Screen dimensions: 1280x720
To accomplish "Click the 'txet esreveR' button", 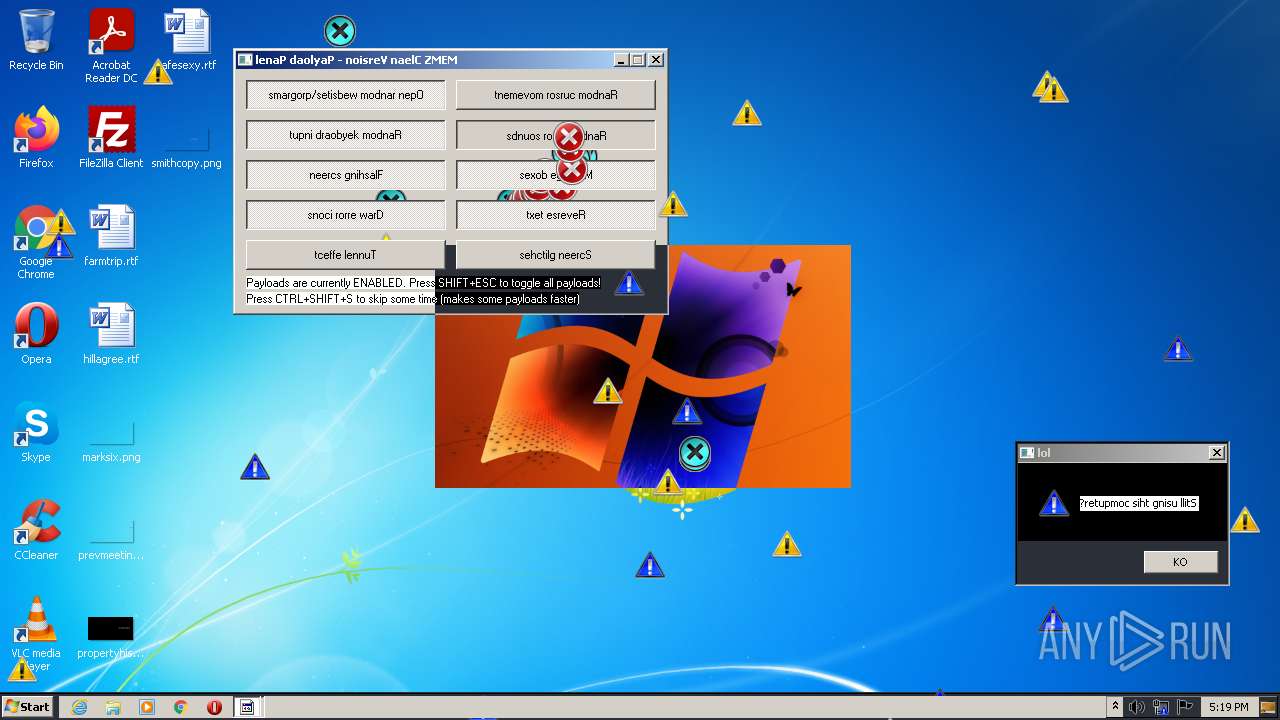I will pyautogui.click(x=556, y=215).
